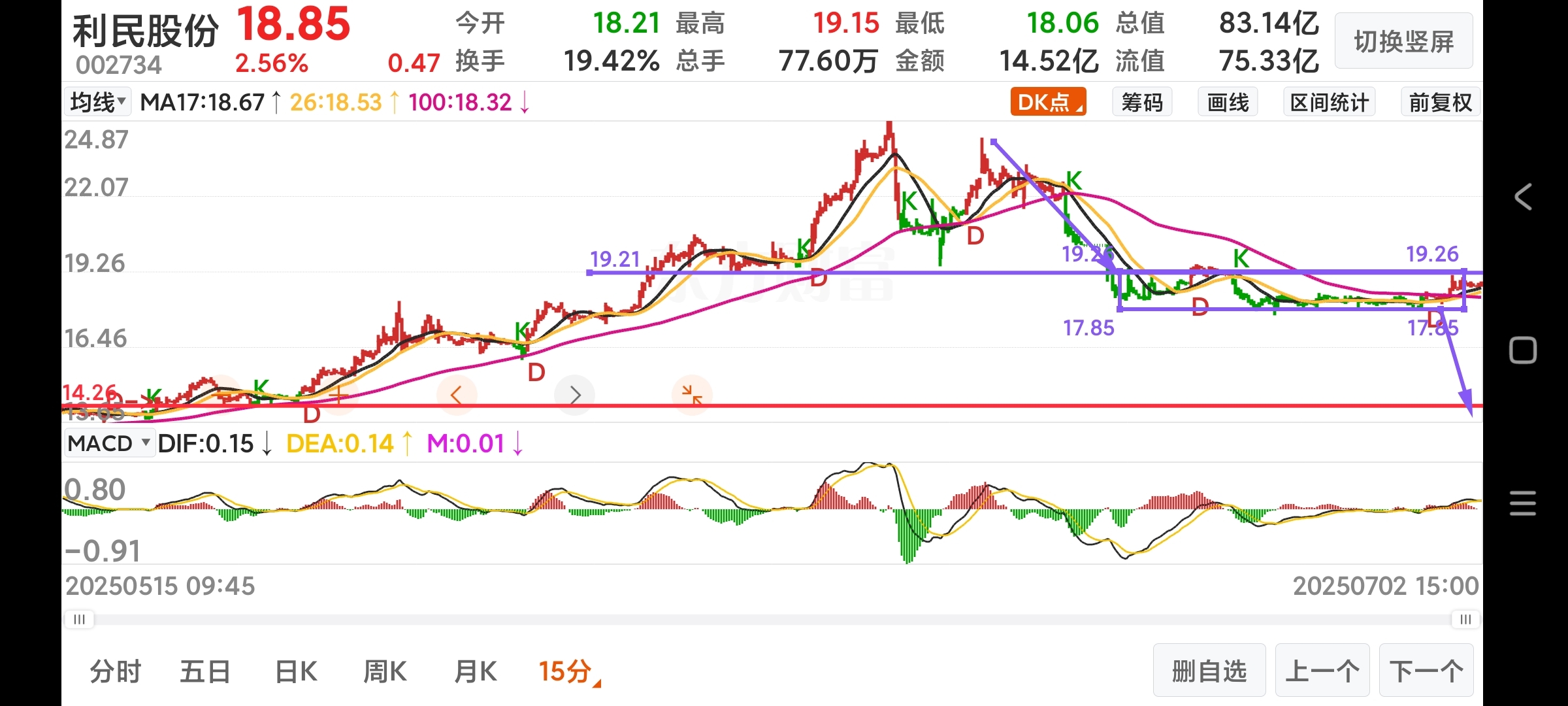The height and width of the screenshot is (706, 1568).
Task: Click 删自选 to remove from watchlist
Action: point(1209,671)
